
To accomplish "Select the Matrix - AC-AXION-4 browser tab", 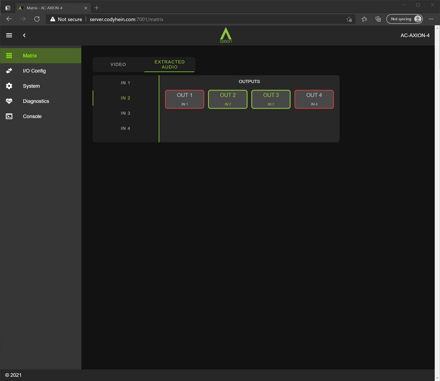I will click(53, 8).
